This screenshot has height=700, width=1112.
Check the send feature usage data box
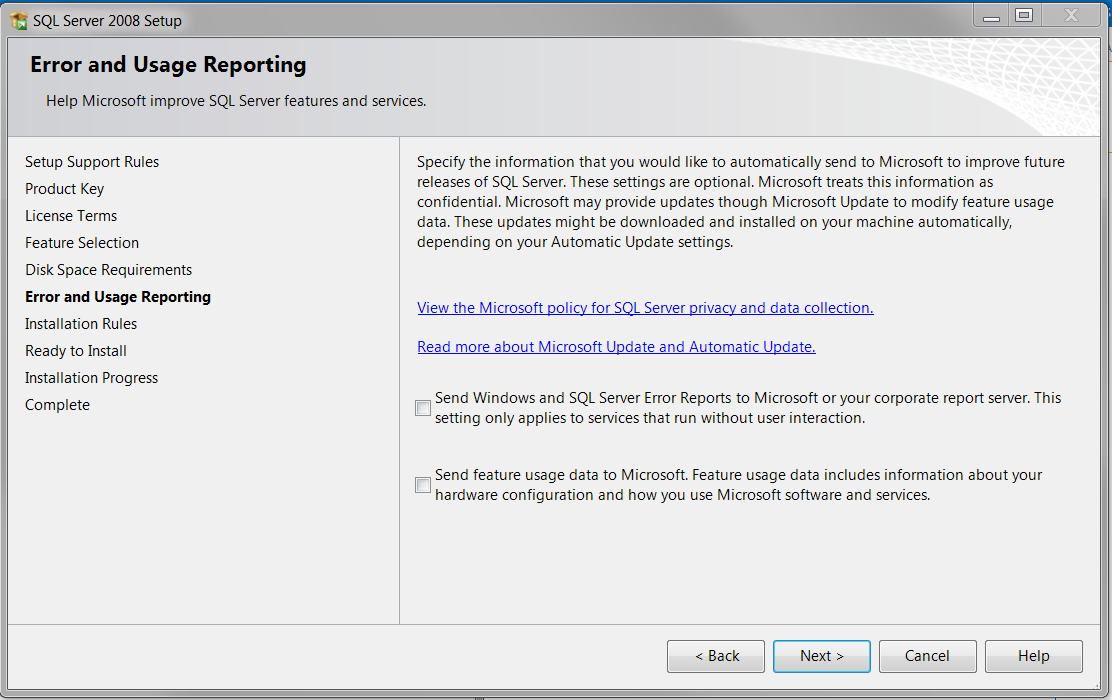point(423,485)
